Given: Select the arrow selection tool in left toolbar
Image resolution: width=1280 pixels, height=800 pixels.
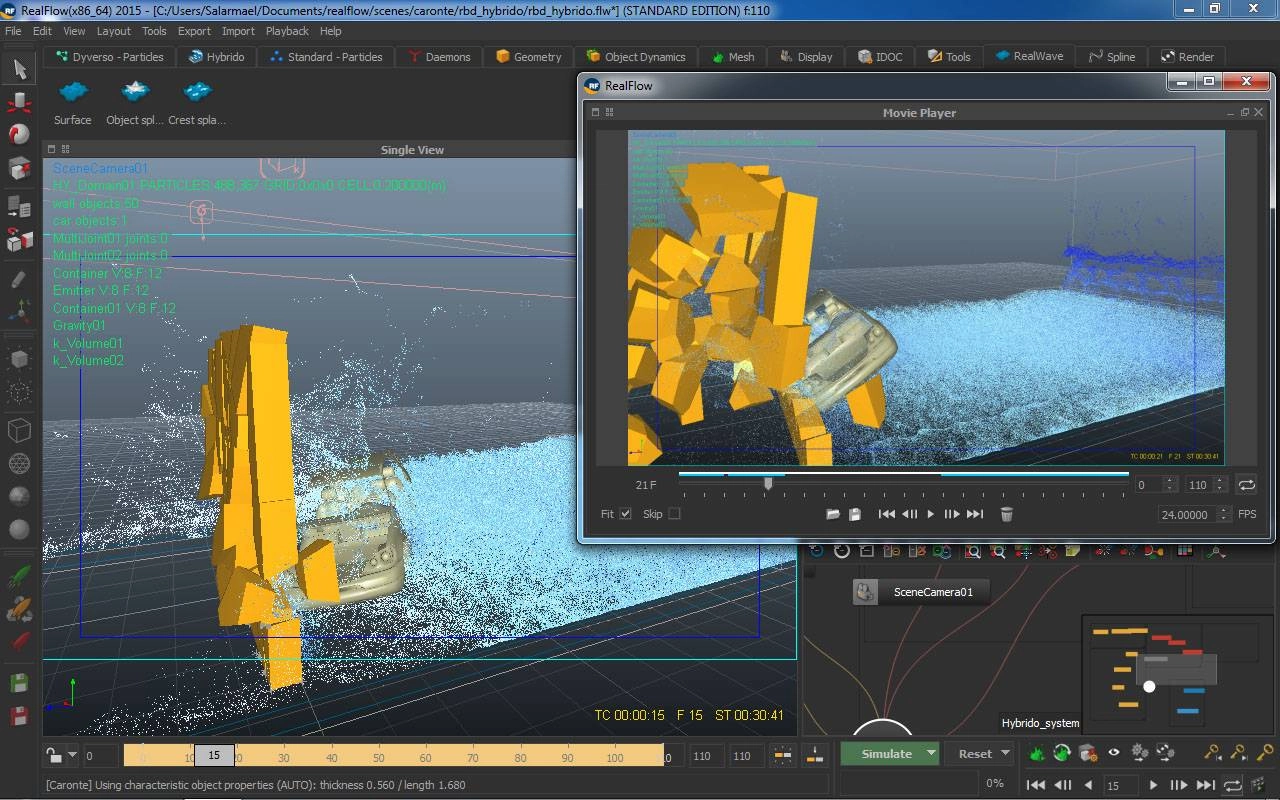Looking at the screenshot, I should tap(20, 69).
